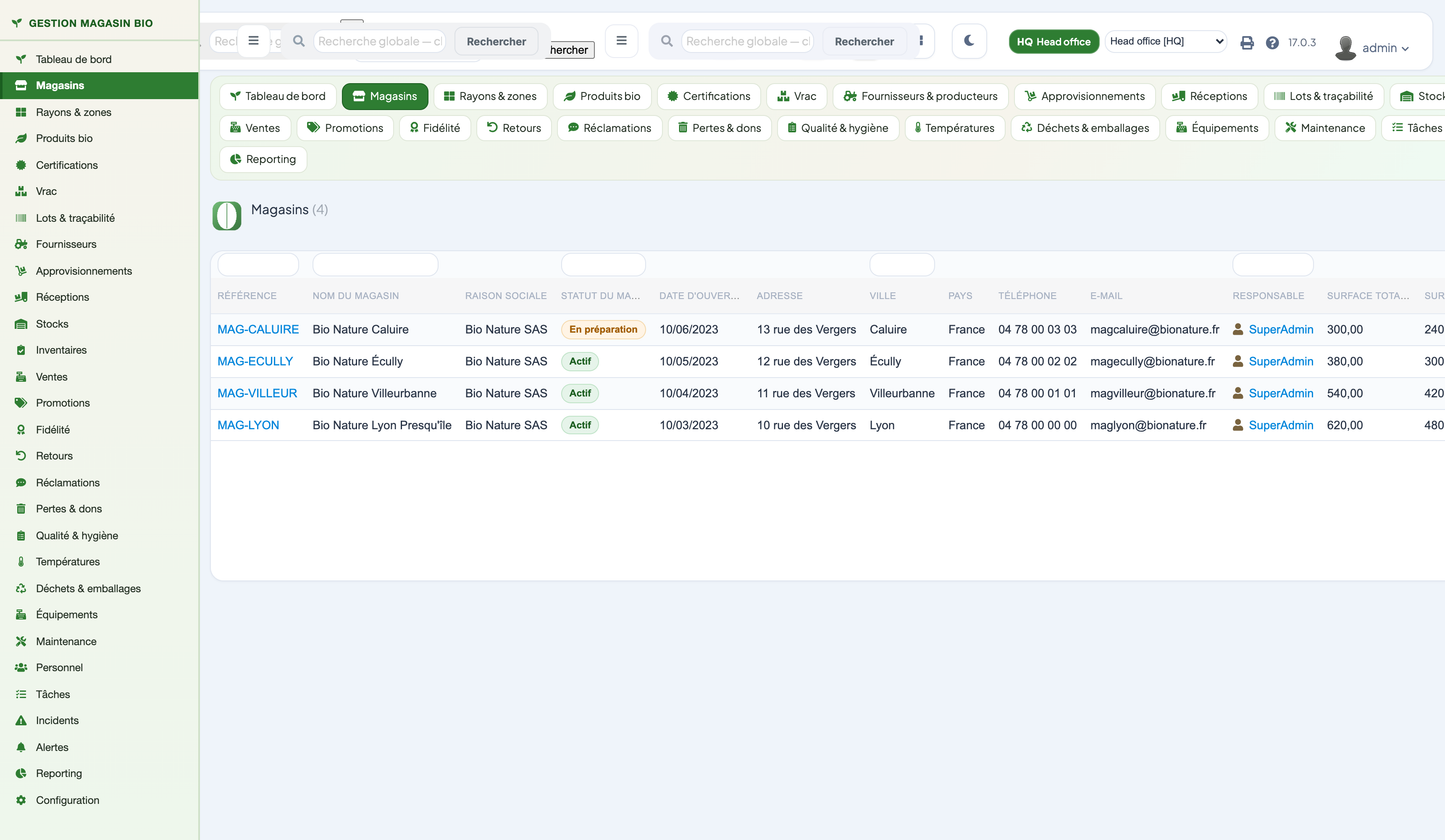The image size is (1445, 840).
Task: Open Stocks in the left sidebar
Action: coord(99,324)
